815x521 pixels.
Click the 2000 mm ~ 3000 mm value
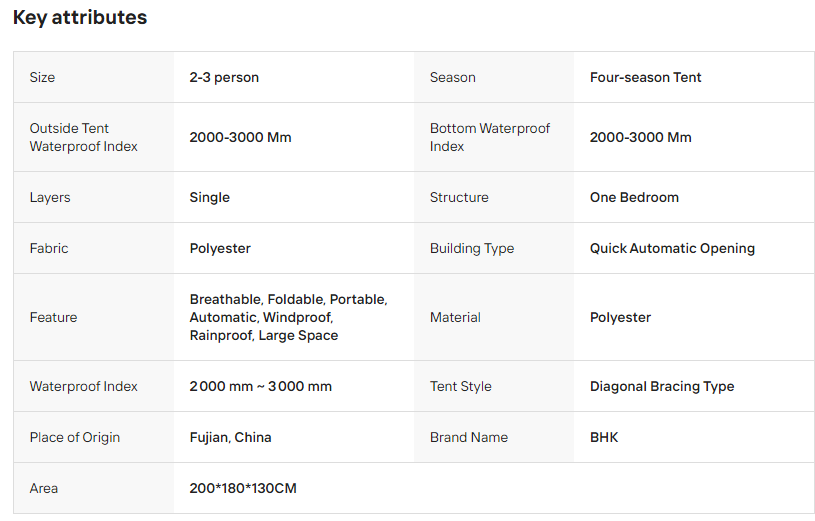[x=260, y=386]
